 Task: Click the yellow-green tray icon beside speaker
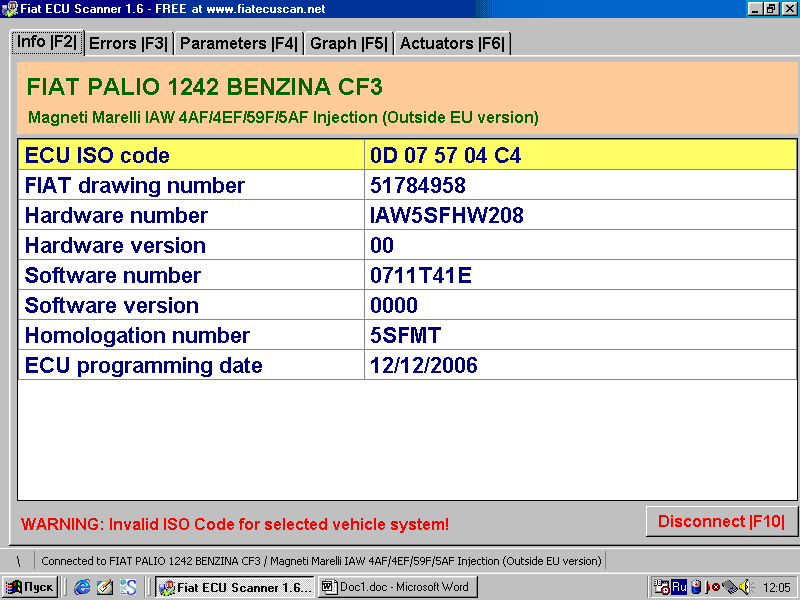click(730, 587)
